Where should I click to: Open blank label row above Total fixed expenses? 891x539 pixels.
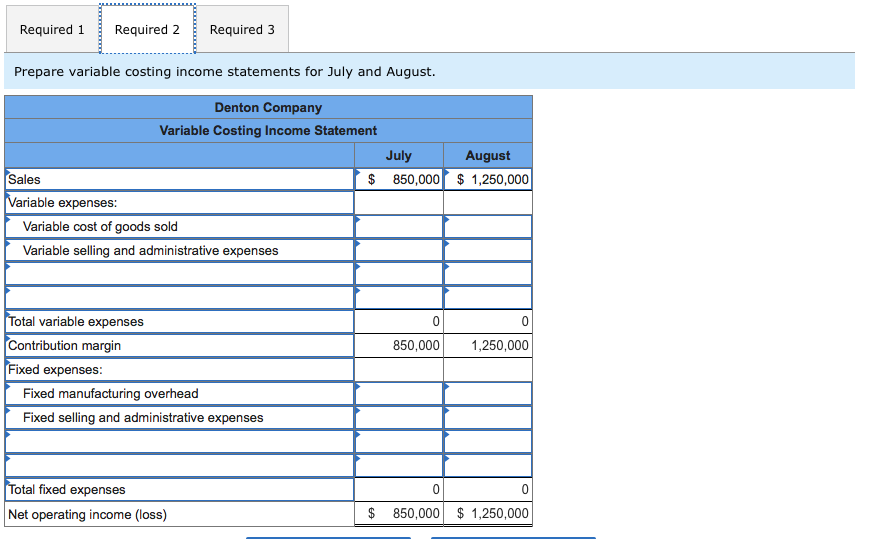click(180, 465)
